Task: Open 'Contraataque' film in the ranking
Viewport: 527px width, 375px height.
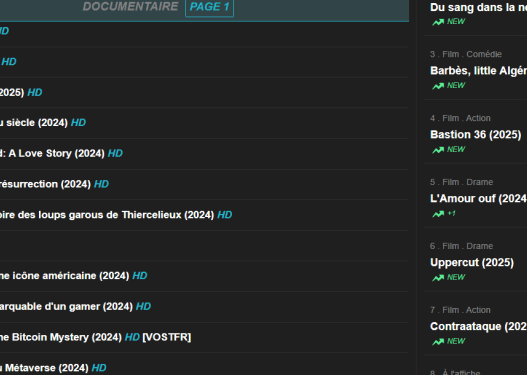Action: click(479, 326)
